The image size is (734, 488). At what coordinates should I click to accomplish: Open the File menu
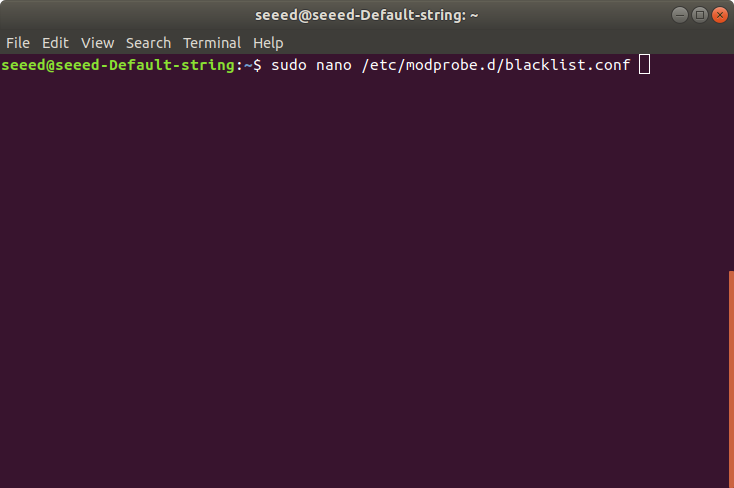tap(18, 43)
